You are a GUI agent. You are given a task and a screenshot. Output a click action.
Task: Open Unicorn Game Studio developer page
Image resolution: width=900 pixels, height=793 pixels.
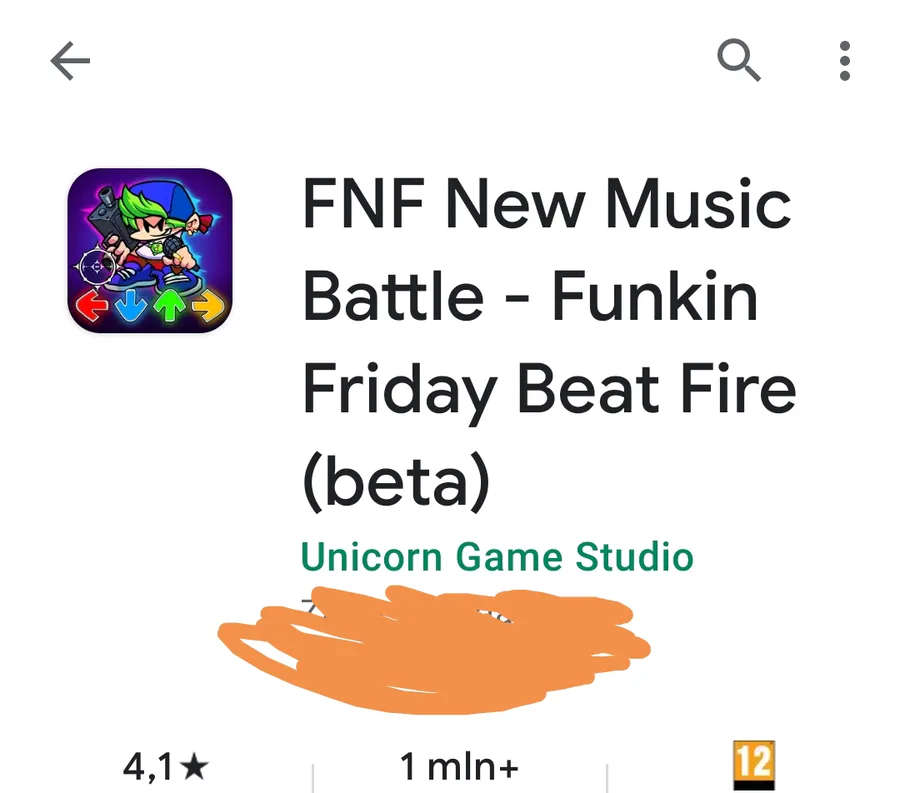[497, 557]
